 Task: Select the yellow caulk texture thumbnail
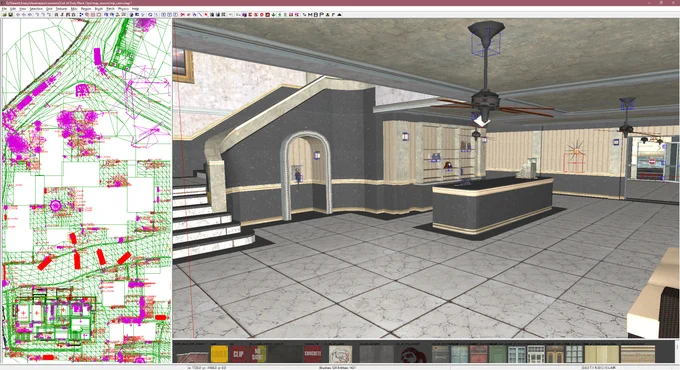click(219, 354)
